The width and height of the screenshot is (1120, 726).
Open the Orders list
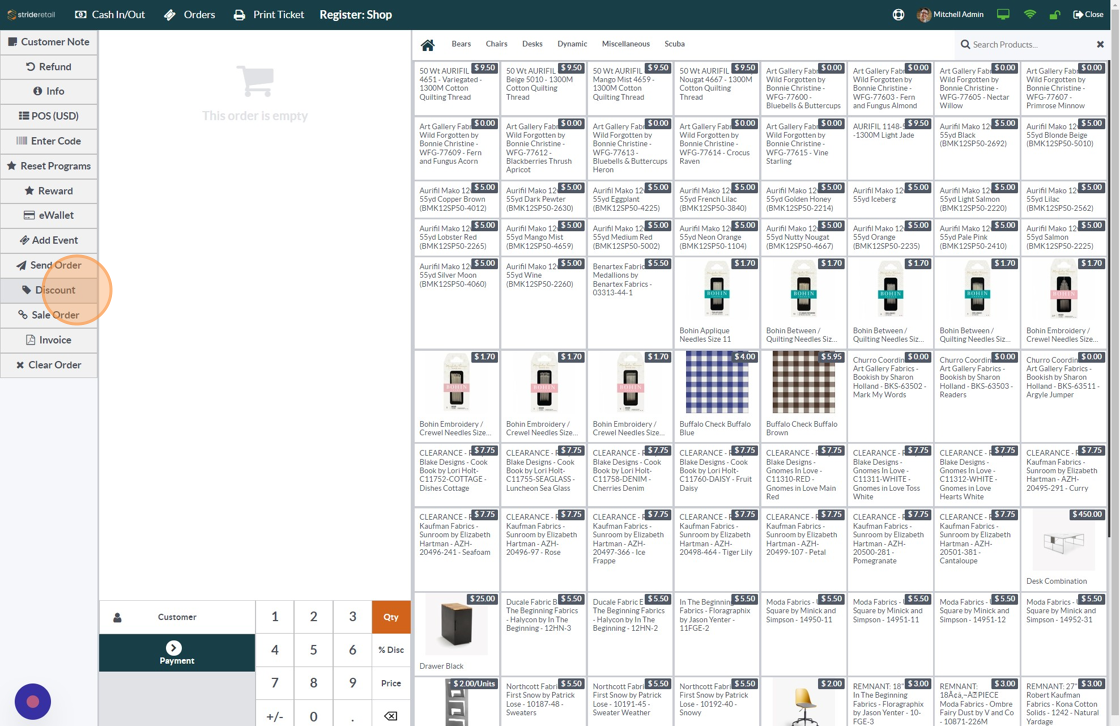click(x=189, y=14)
